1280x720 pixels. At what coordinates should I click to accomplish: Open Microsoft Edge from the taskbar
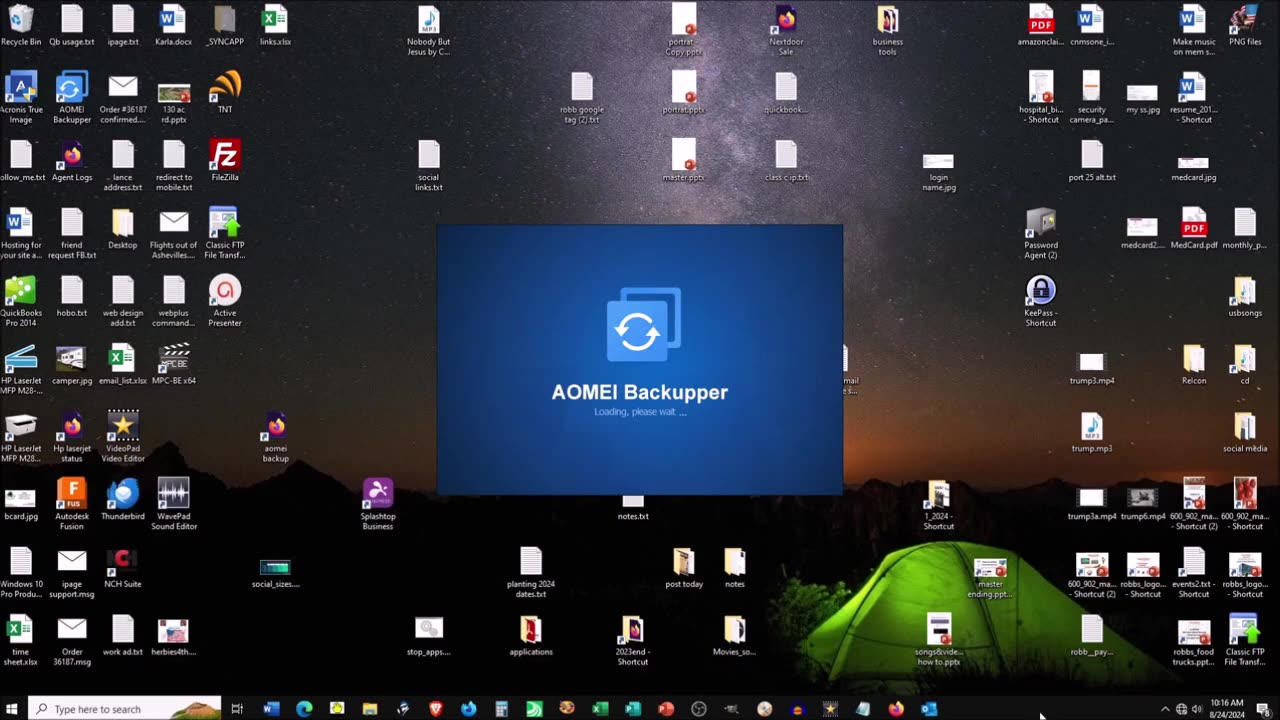click(304, 709)
